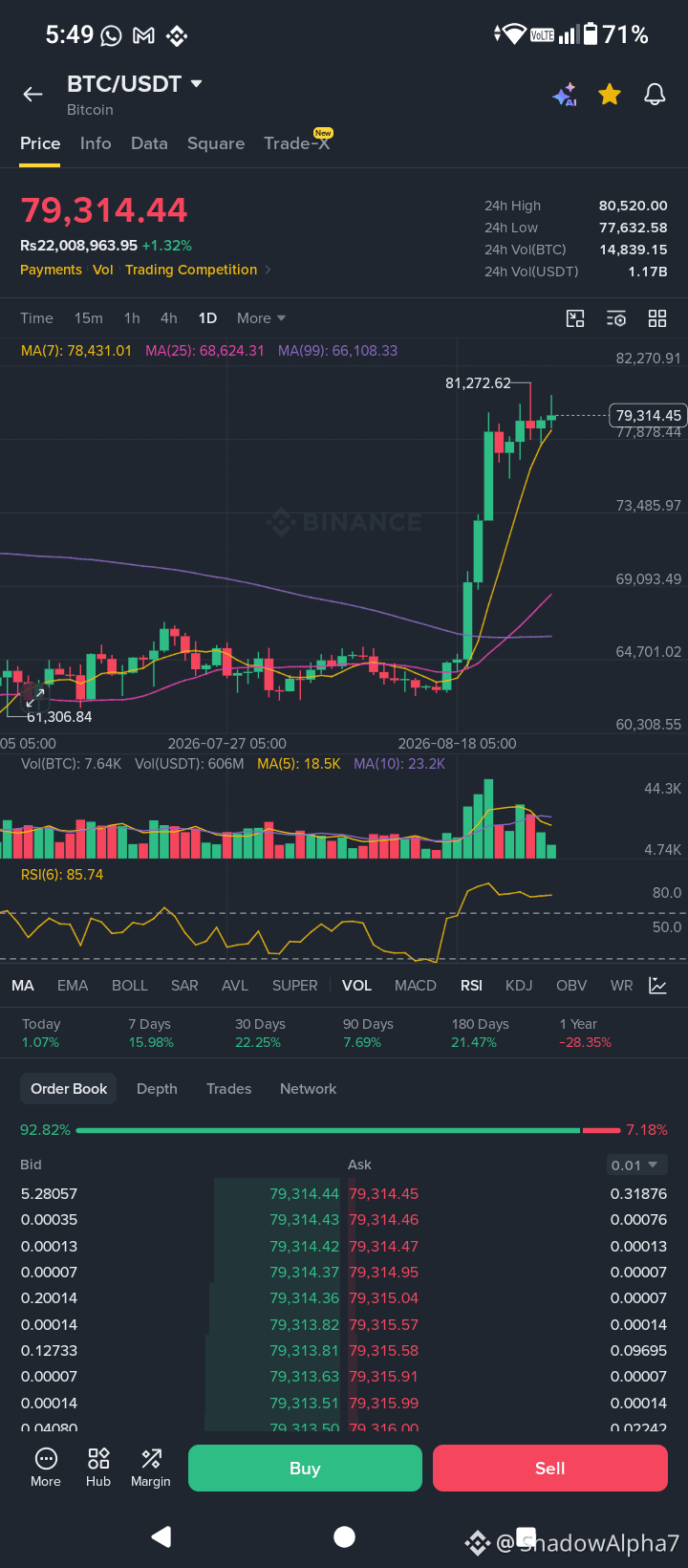This screenshot has height=1568, width=688.
Task: Select the 1h chart interval
Action: coord(132,318)
